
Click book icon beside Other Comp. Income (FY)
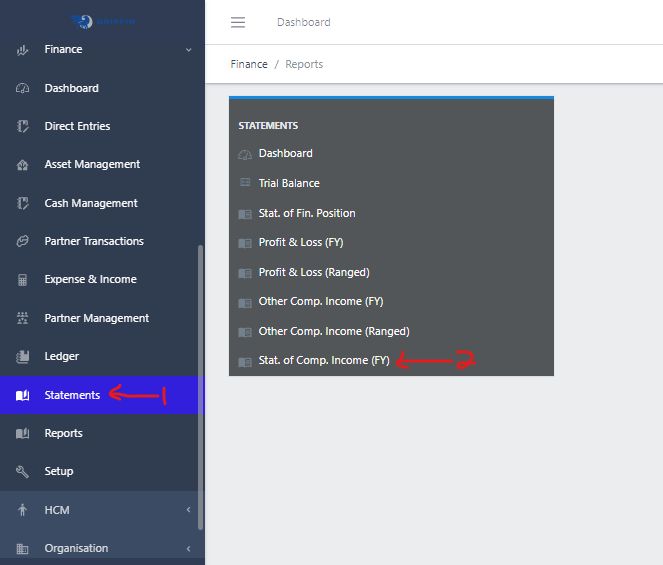coord(245,303)
